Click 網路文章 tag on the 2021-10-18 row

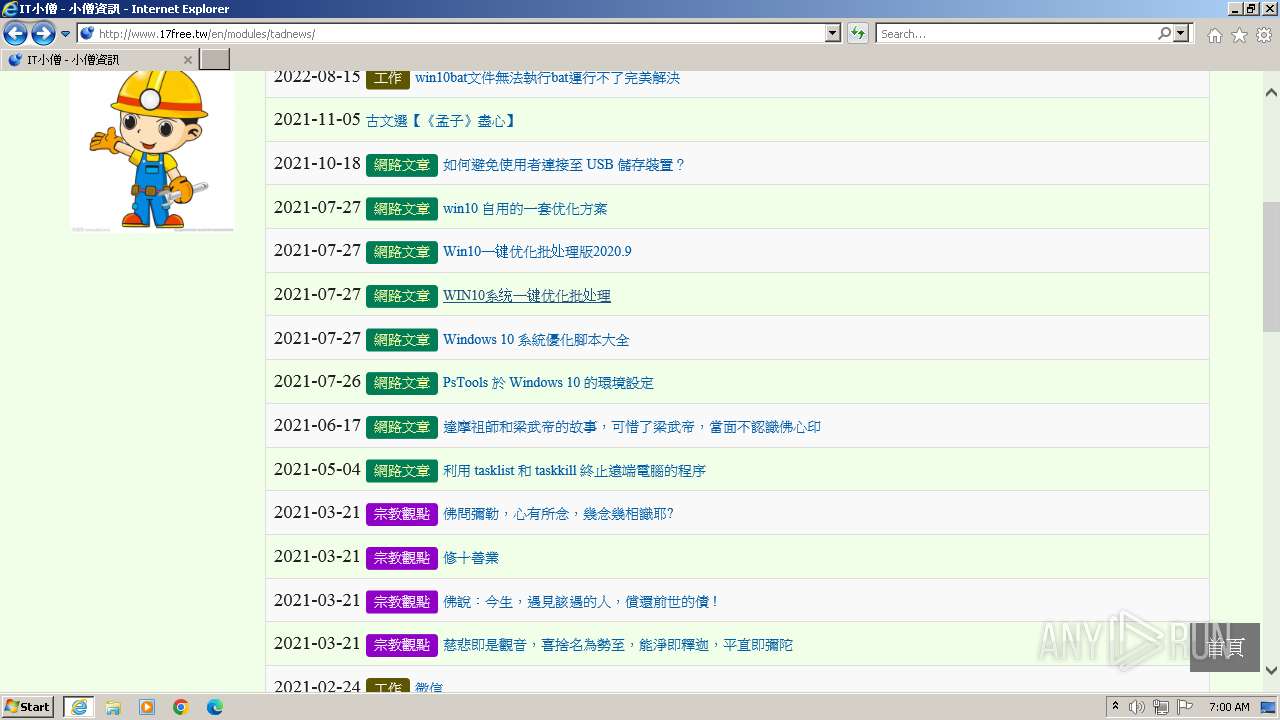point(402,165)
